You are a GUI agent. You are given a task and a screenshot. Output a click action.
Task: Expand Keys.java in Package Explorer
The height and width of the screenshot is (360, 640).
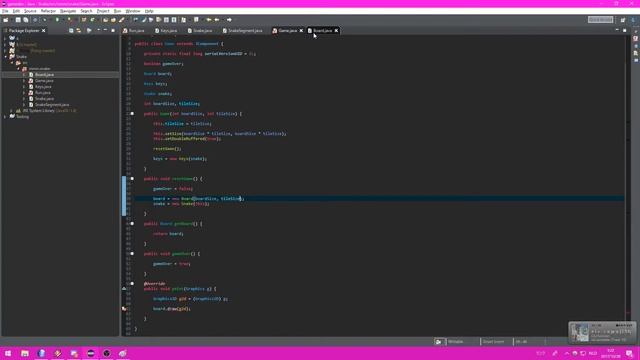pos(24,87)
